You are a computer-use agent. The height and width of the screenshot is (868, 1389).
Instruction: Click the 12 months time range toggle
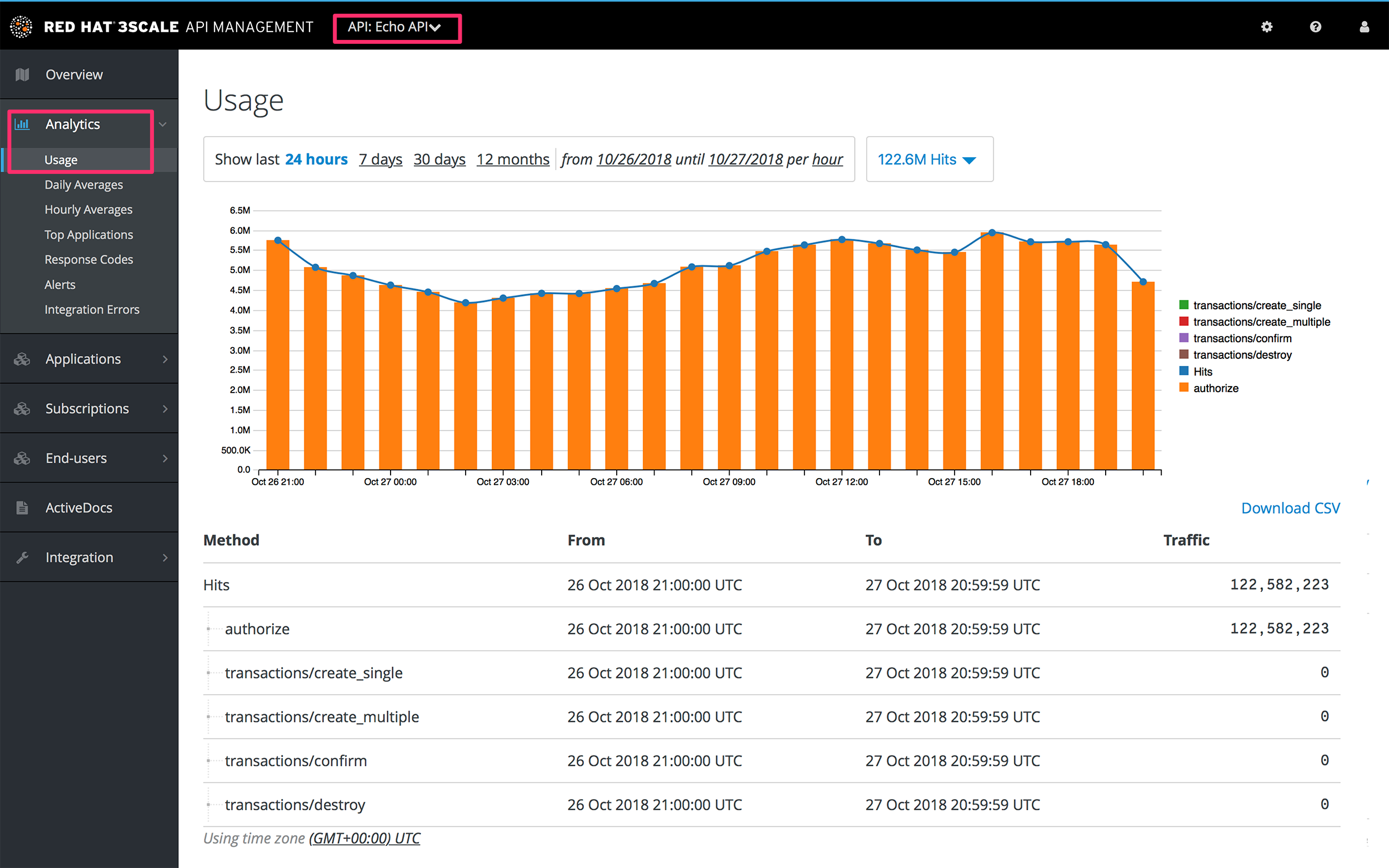coord(513,159)
